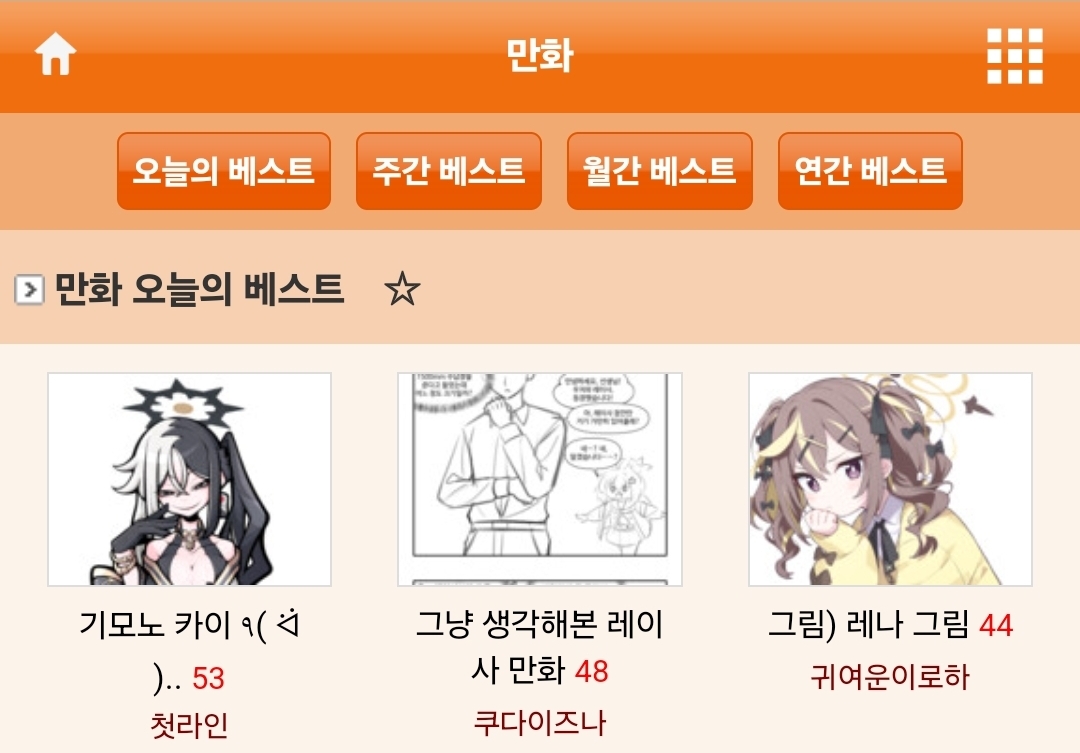Switch to 주간 베스트
Screen dimensions: 1080x753
448,171
